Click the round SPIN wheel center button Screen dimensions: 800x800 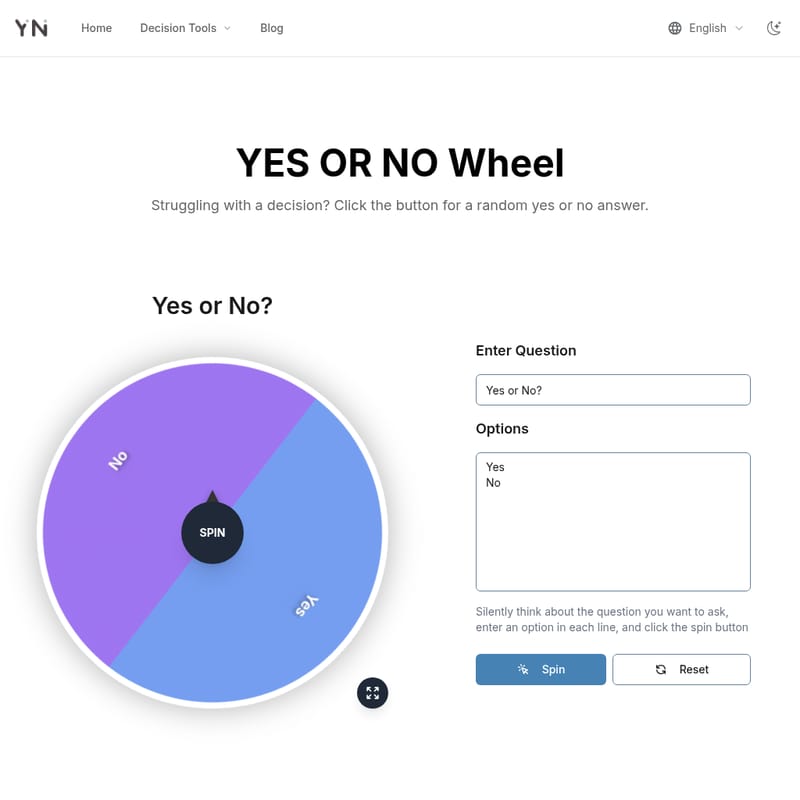(212, 533)
